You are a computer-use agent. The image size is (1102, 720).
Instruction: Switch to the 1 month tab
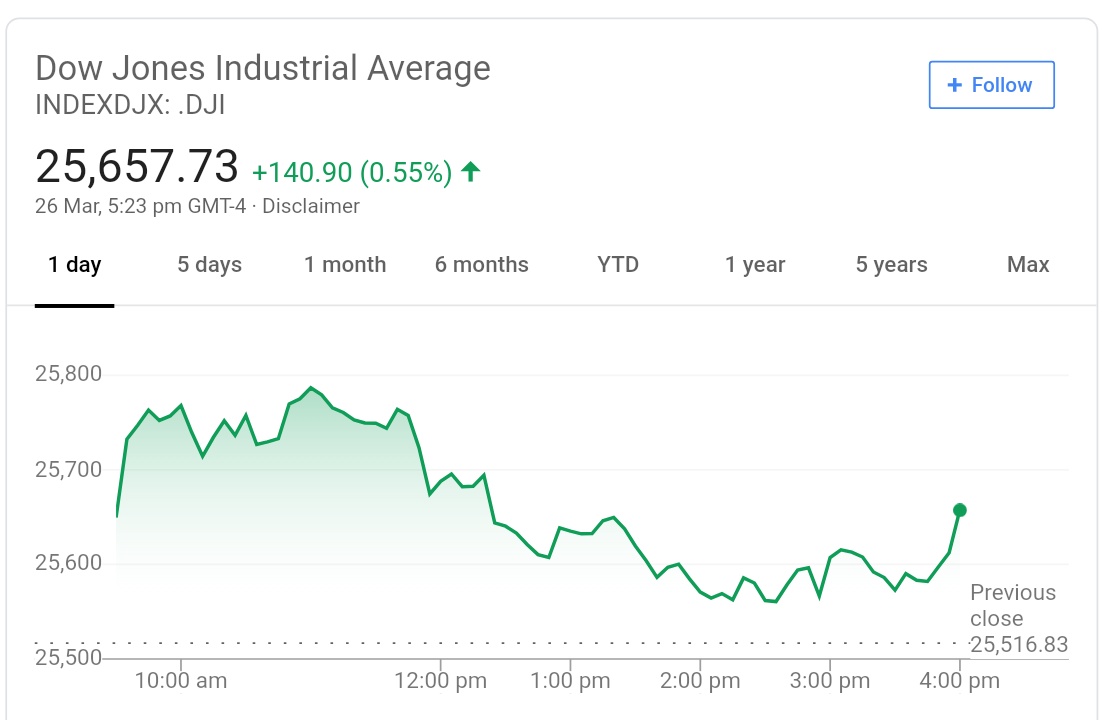click(345, 265)
